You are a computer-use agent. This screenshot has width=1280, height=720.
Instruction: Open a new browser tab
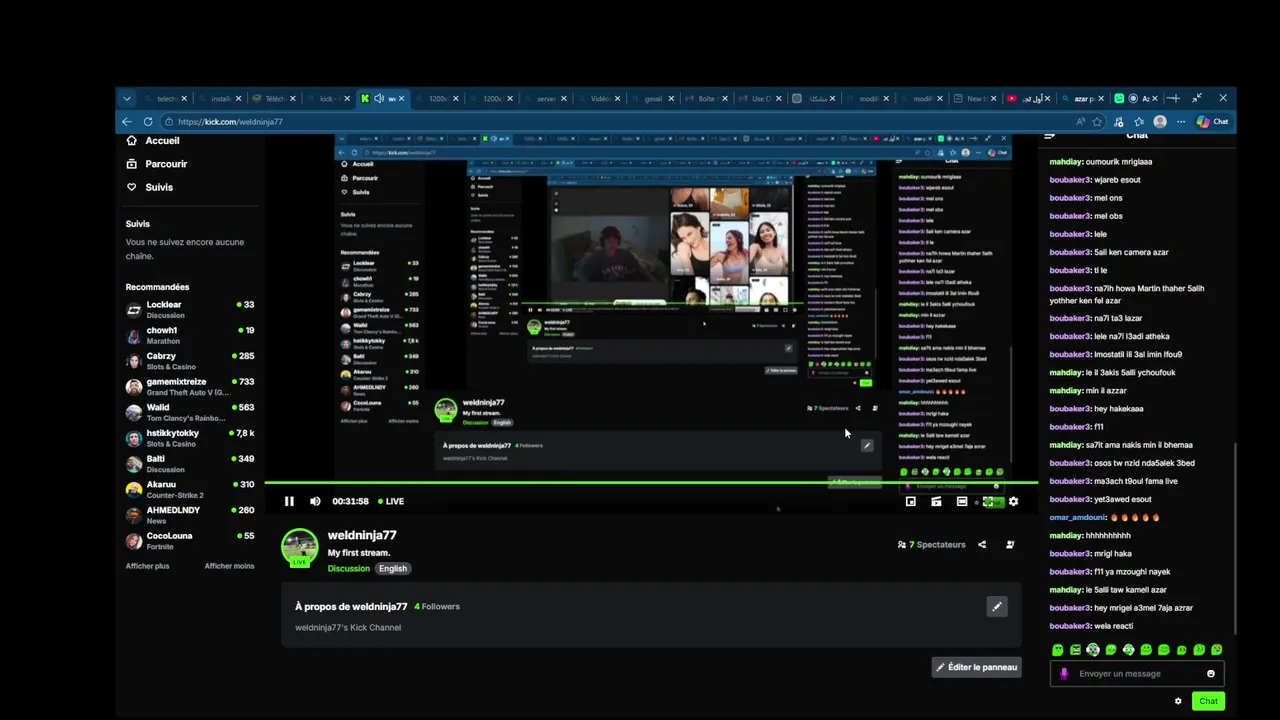click(1174, 99)
